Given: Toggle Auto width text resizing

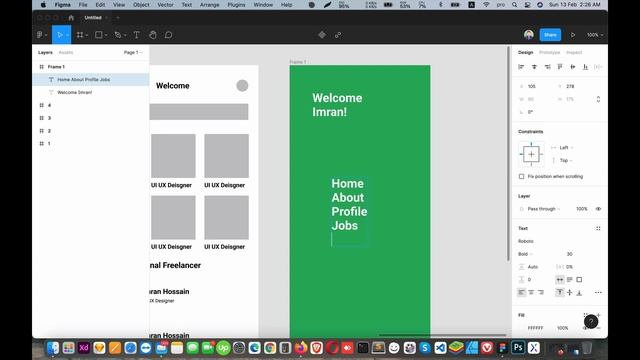Looking at the screenshot, I should tap(560, 280).
